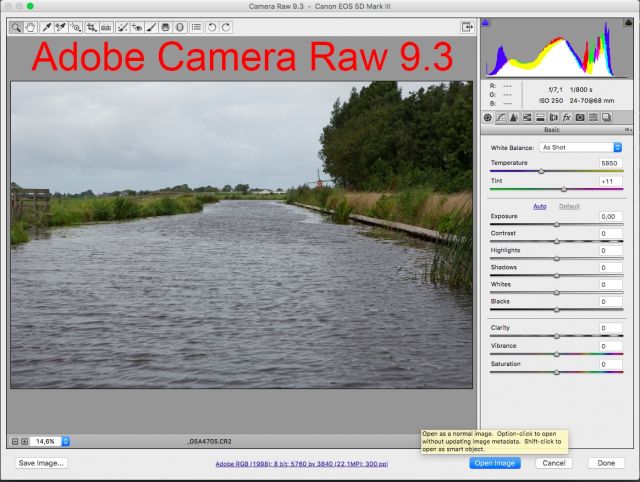Open the HSL / Grayscale tab

click(527, 118)
